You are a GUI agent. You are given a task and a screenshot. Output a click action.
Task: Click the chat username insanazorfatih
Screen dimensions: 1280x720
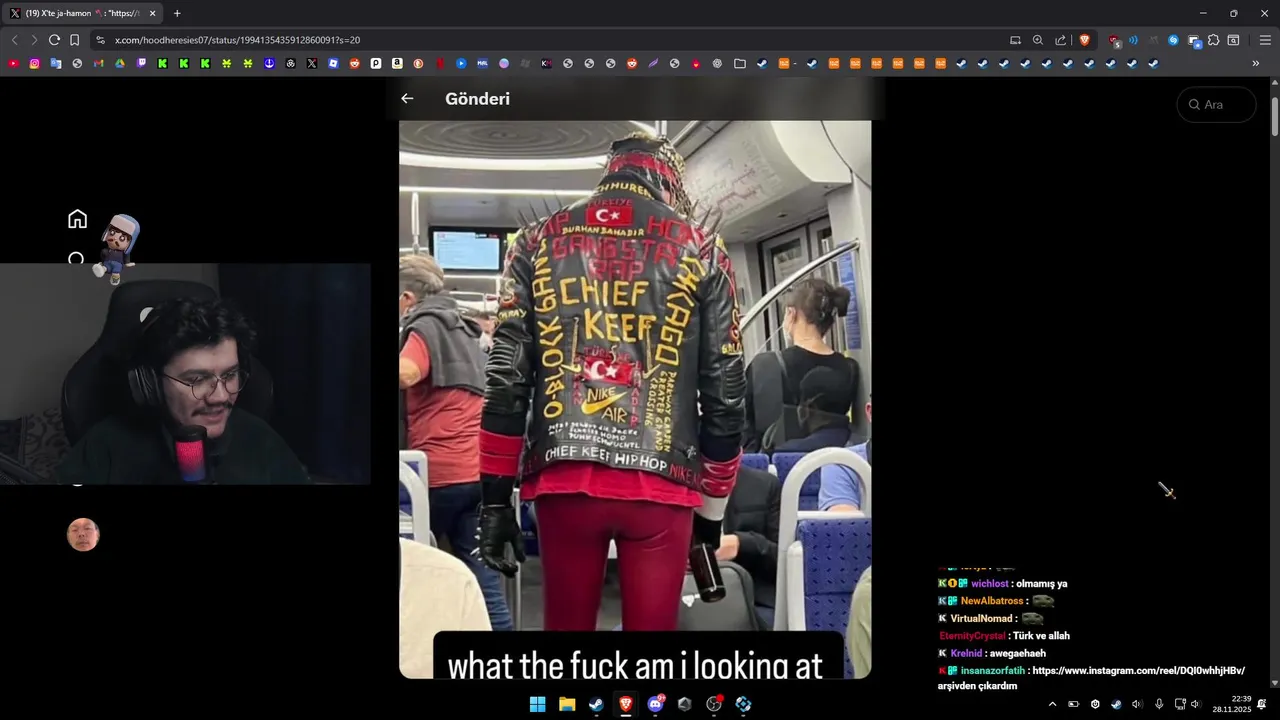coord(992,670)
